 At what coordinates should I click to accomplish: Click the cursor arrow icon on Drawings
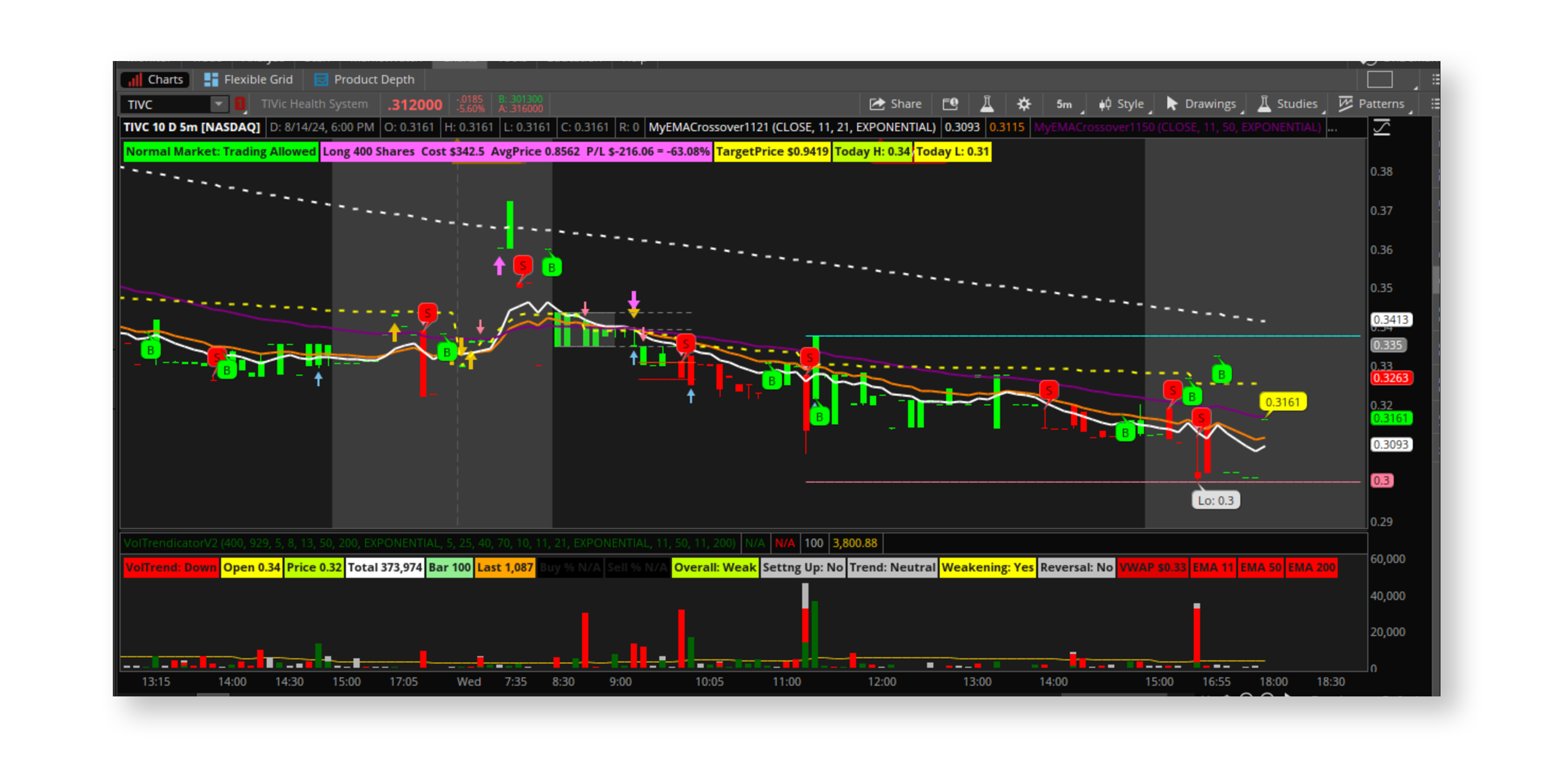(x=1171, y=104)
